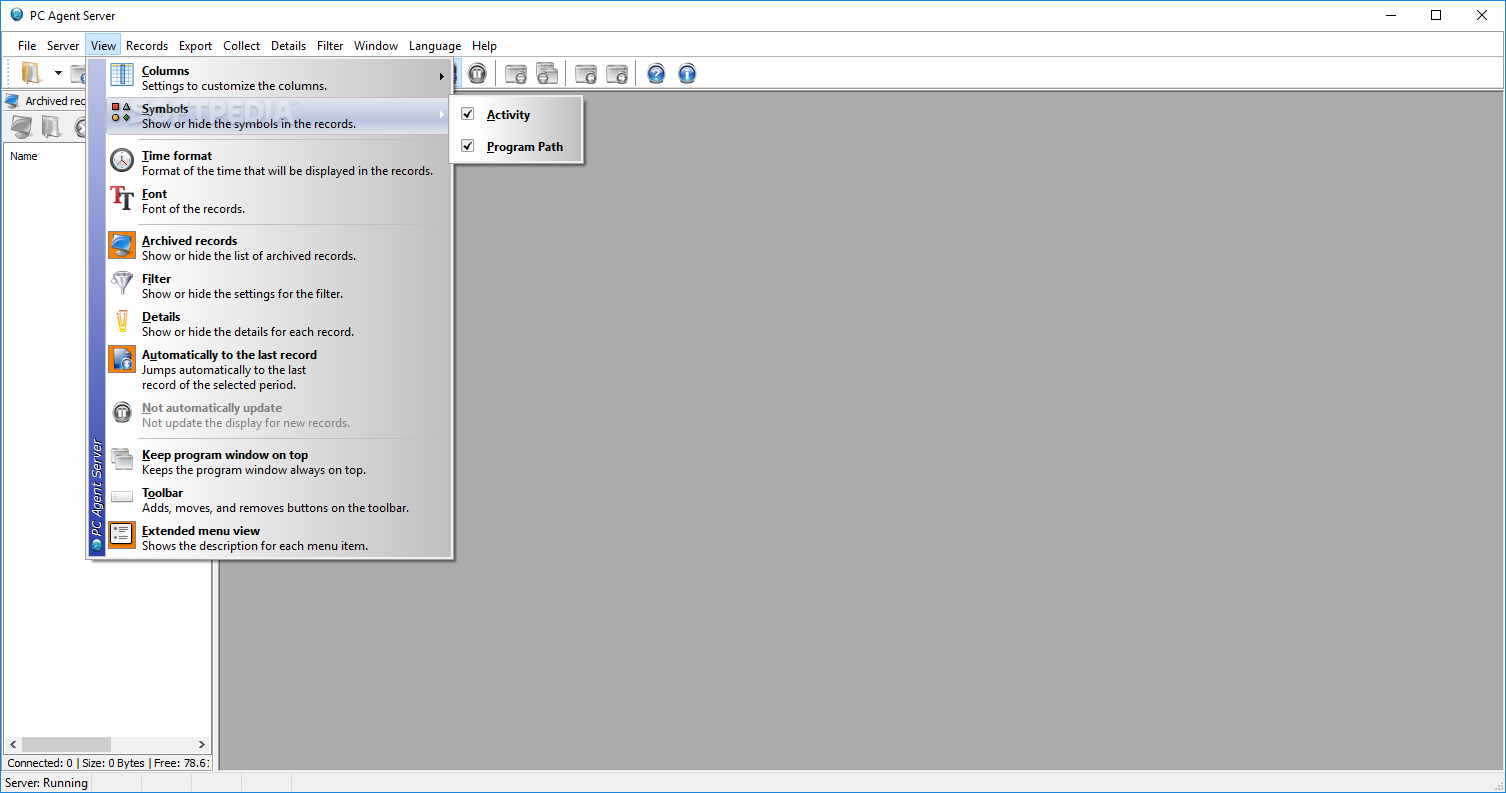Click the monitor icon under Archived records panel
This screenshot has height=793, width=1506.
pyautogui.click(x=21, y=126)
